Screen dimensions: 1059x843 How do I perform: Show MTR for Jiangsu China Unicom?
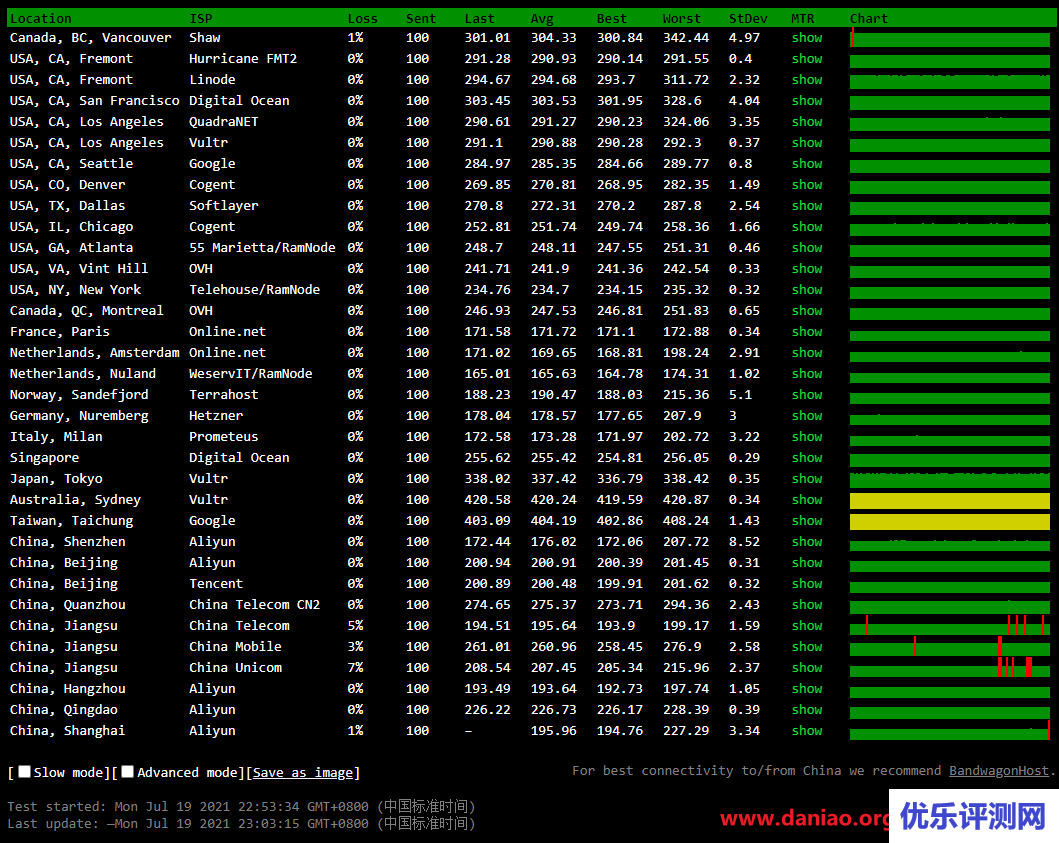click(807, 667)
